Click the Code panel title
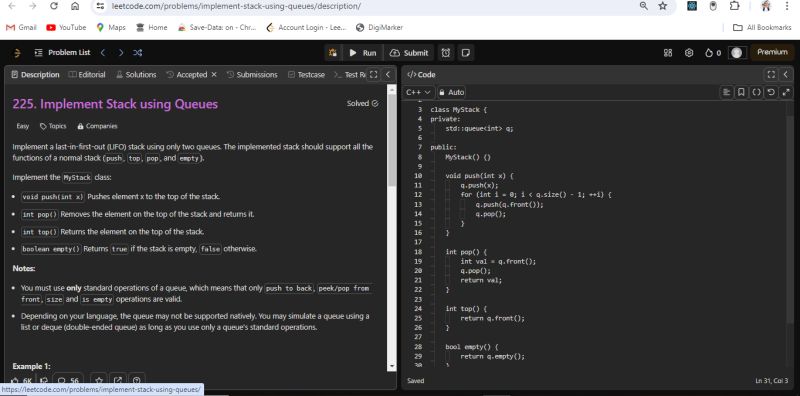800x396 pixels. point(421,75)
